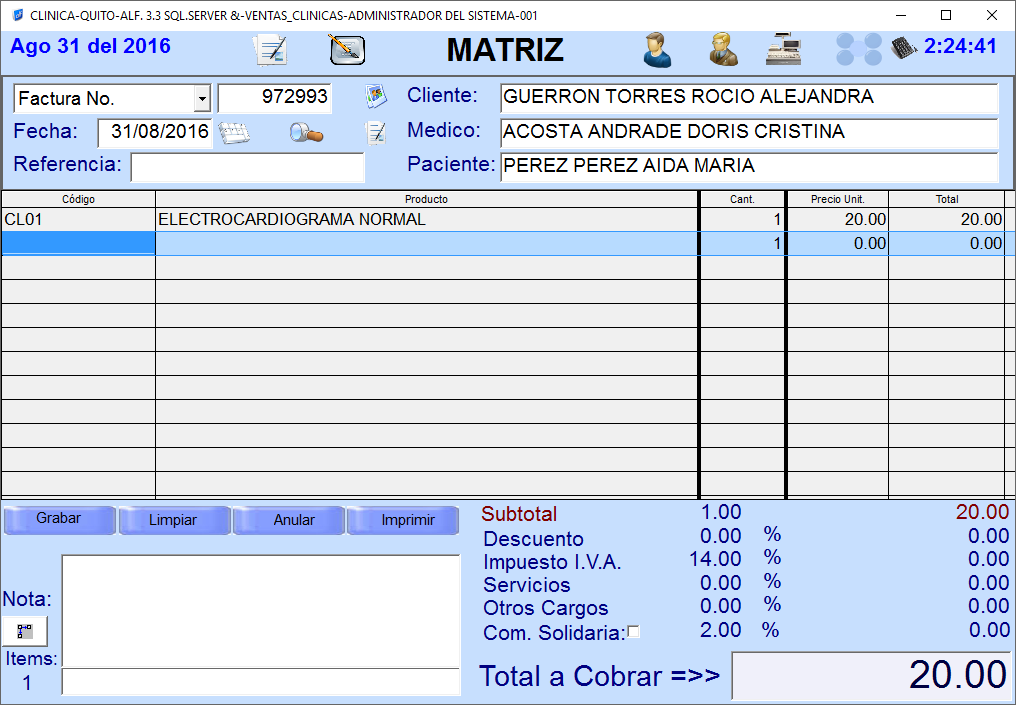
Task: Click the magnifying glass search icon
Action: click(306, 133)
